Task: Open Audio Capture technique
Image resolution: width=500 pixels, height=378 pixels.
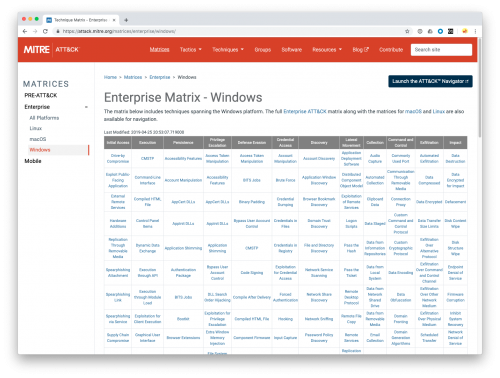Action: pos(375,159)
